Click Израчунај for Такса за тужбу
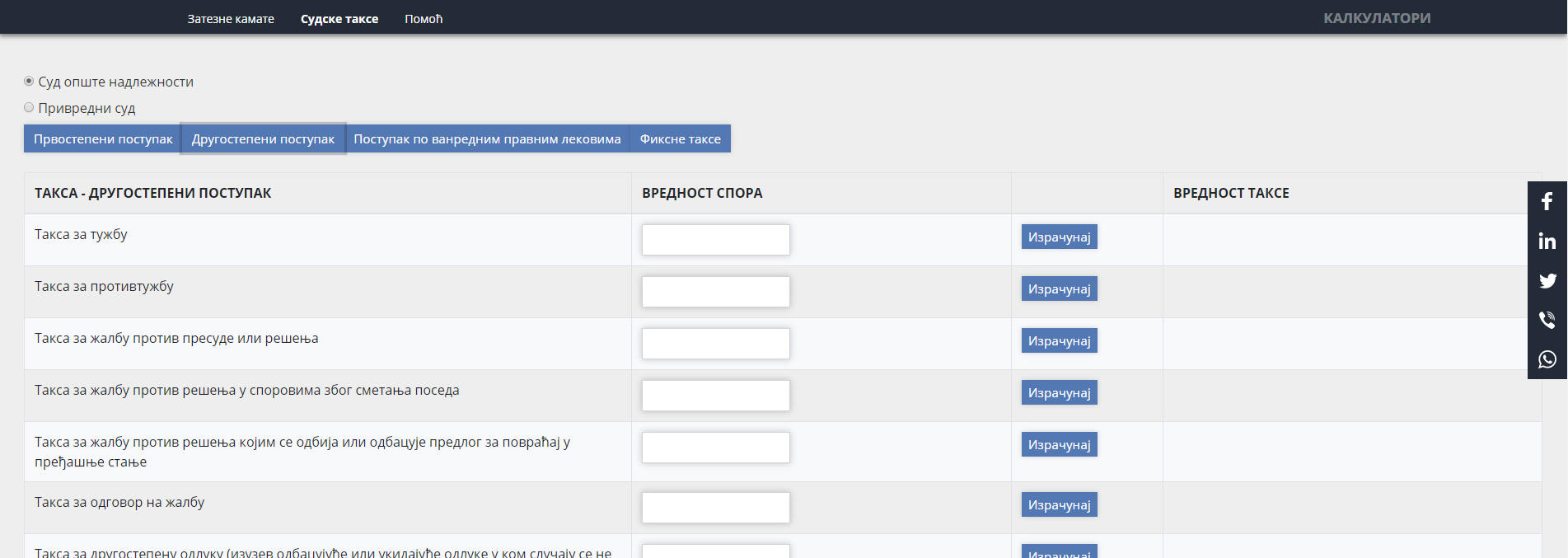Viewport: 1568px width, 558px height. [1059, 237]
